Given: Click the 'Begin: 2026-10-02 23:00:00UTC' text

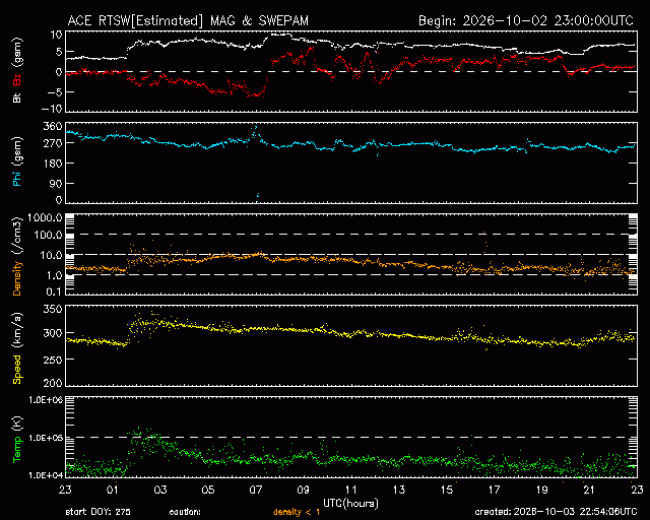Looking at the screenshot, I should (x=526, y=21).
